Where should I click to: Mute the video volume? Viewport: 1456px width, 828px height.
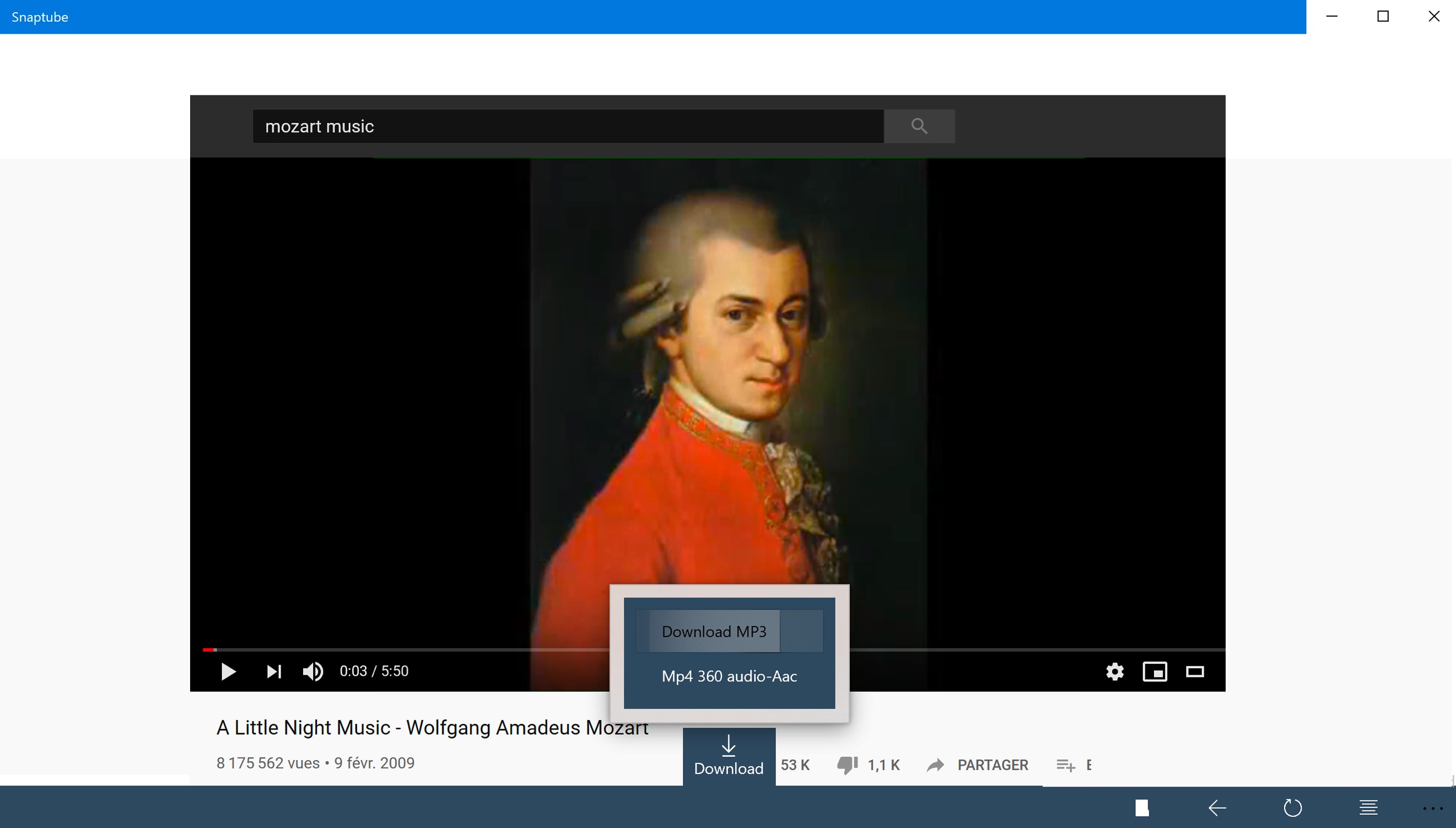tap(312, 671)
